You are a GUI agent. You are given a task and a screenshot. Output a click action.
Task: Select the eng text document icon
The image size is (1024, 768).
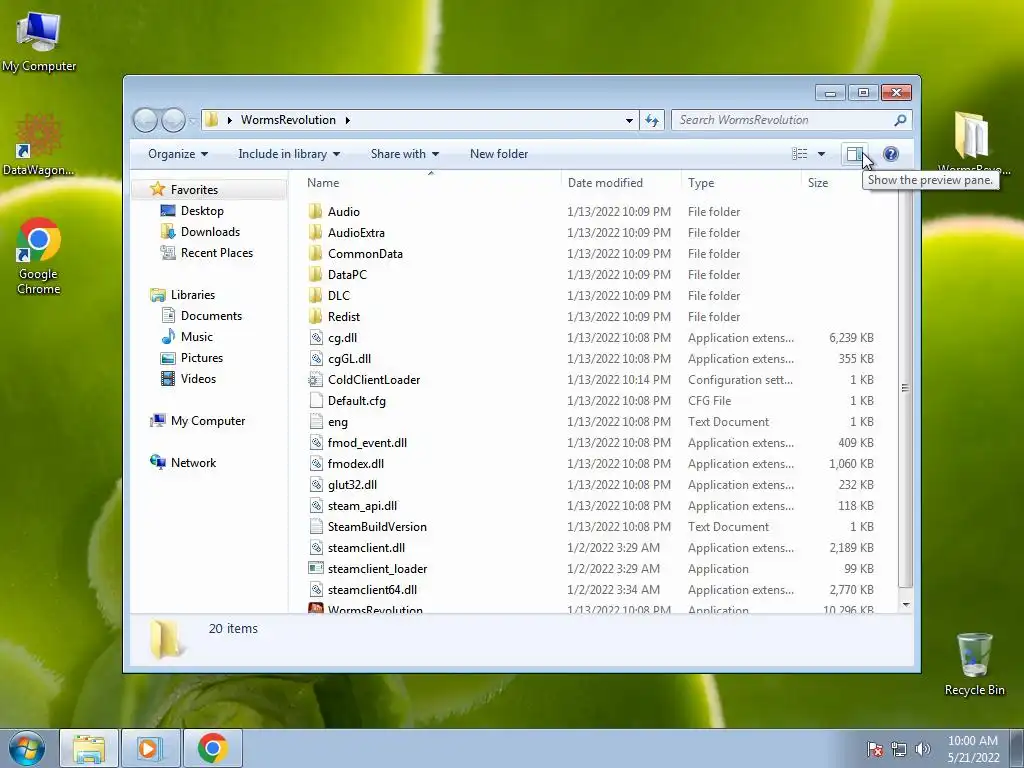(315, 422)
